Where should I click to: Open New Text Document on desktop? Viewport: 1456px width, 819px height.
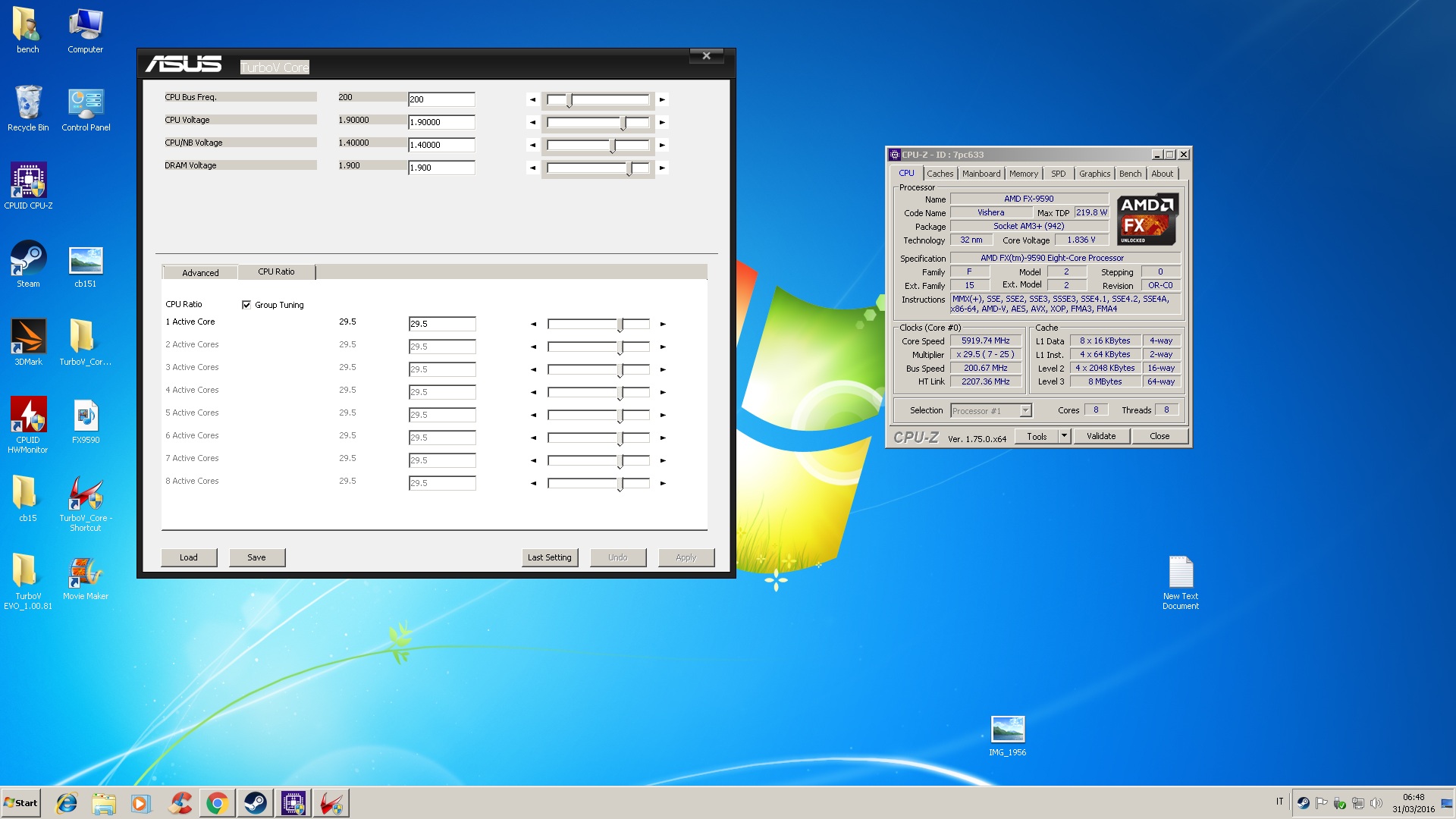coord(1181,582)
